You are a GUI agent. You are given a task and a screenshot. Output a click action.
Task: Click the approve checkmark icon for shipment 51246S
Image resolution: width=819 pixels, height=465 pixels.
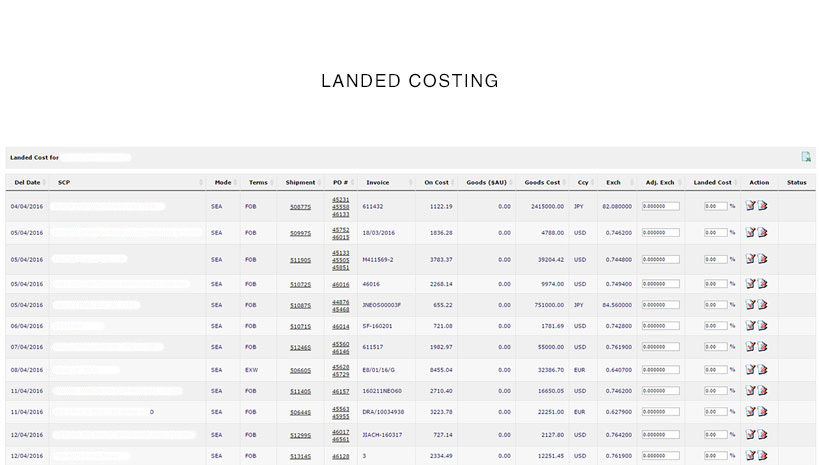[x=751, y=346]
